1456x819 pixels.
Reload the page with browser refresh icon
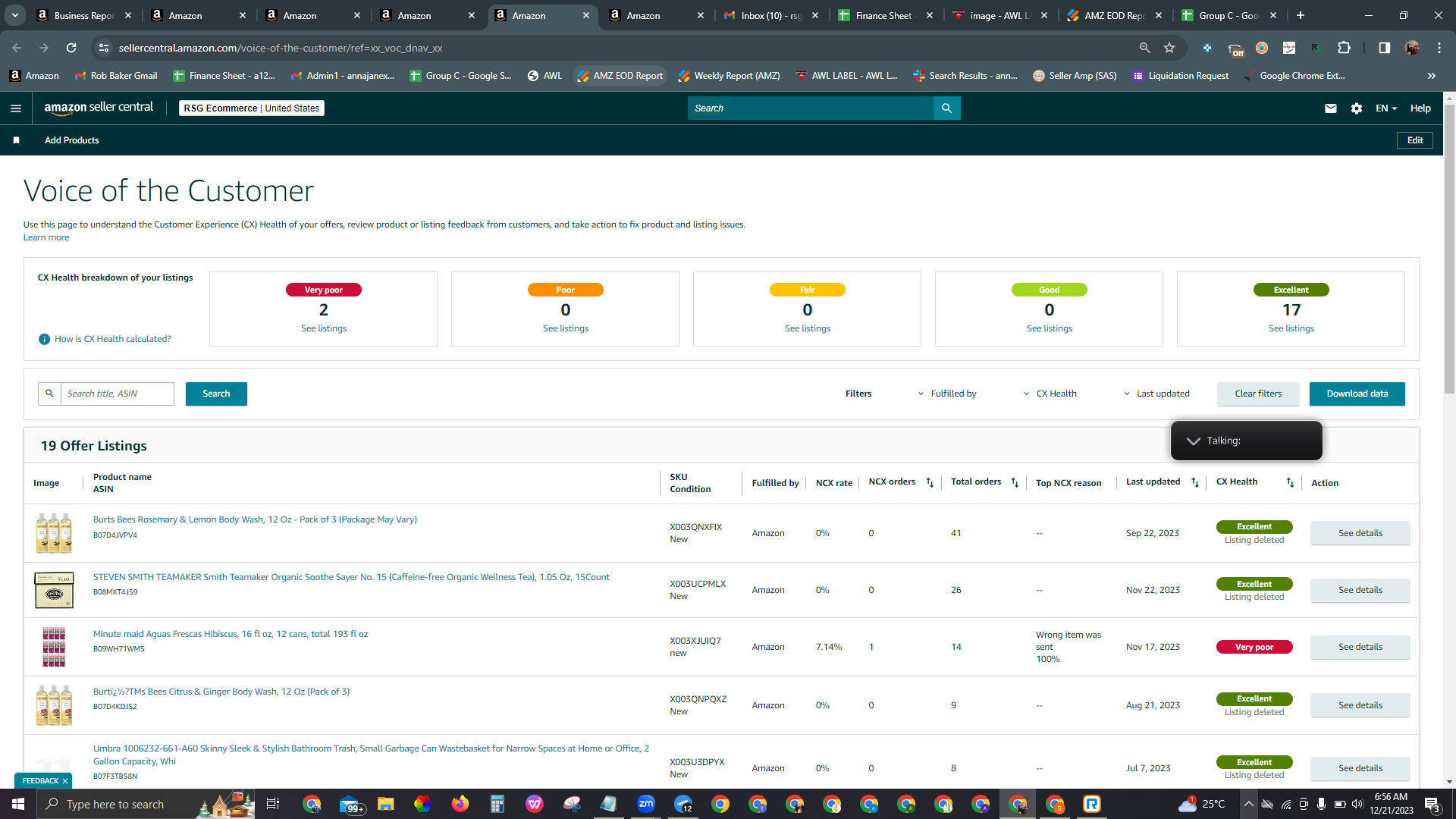71,48
